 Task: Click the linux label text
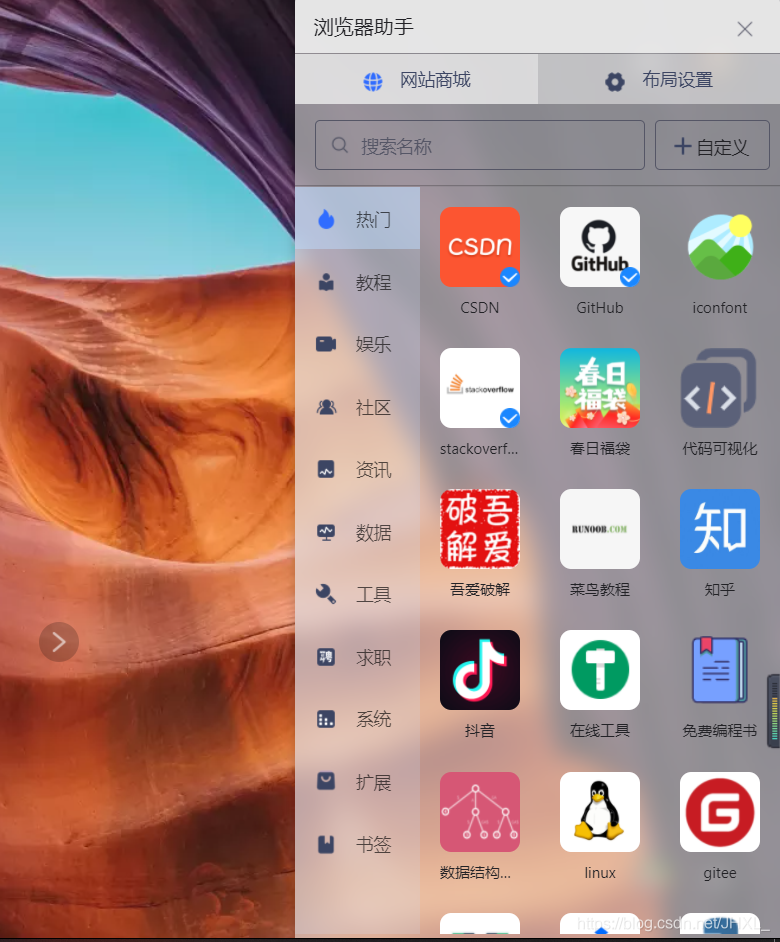pos(600,873)
